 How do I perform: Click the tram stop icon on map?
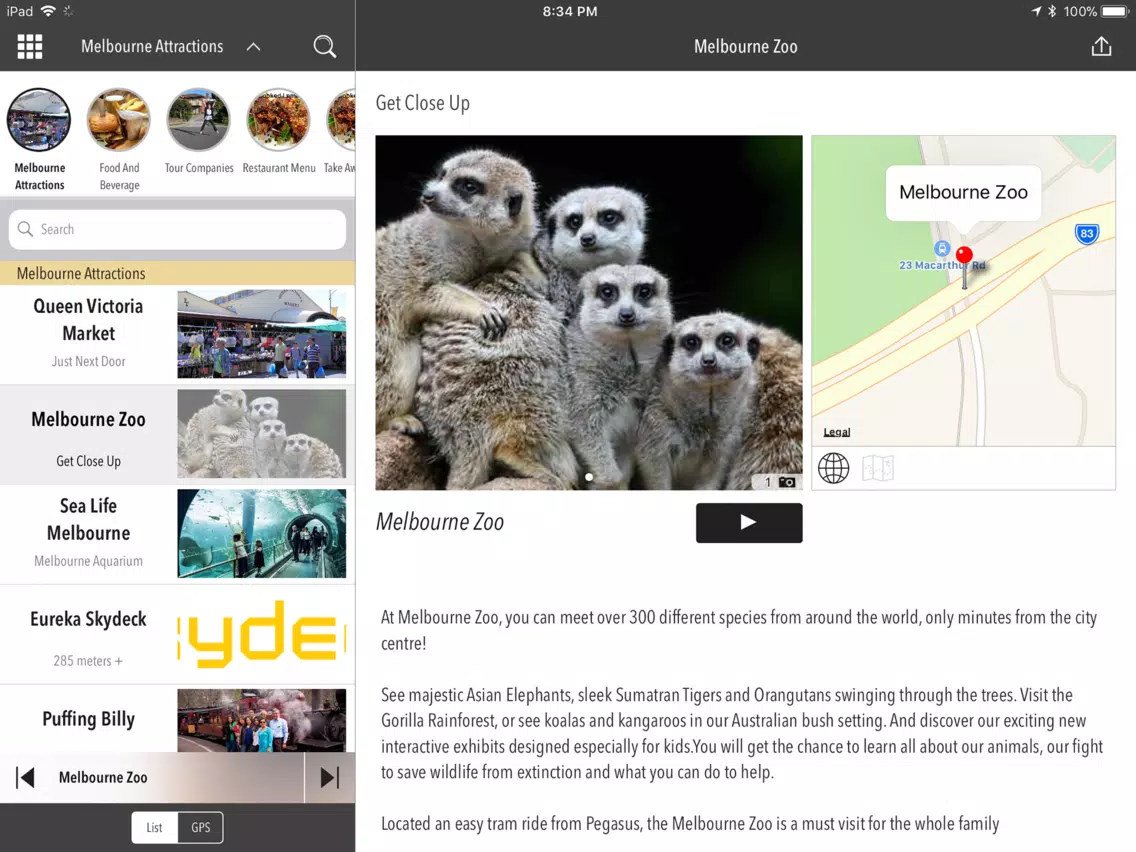(x=942, y=248)
